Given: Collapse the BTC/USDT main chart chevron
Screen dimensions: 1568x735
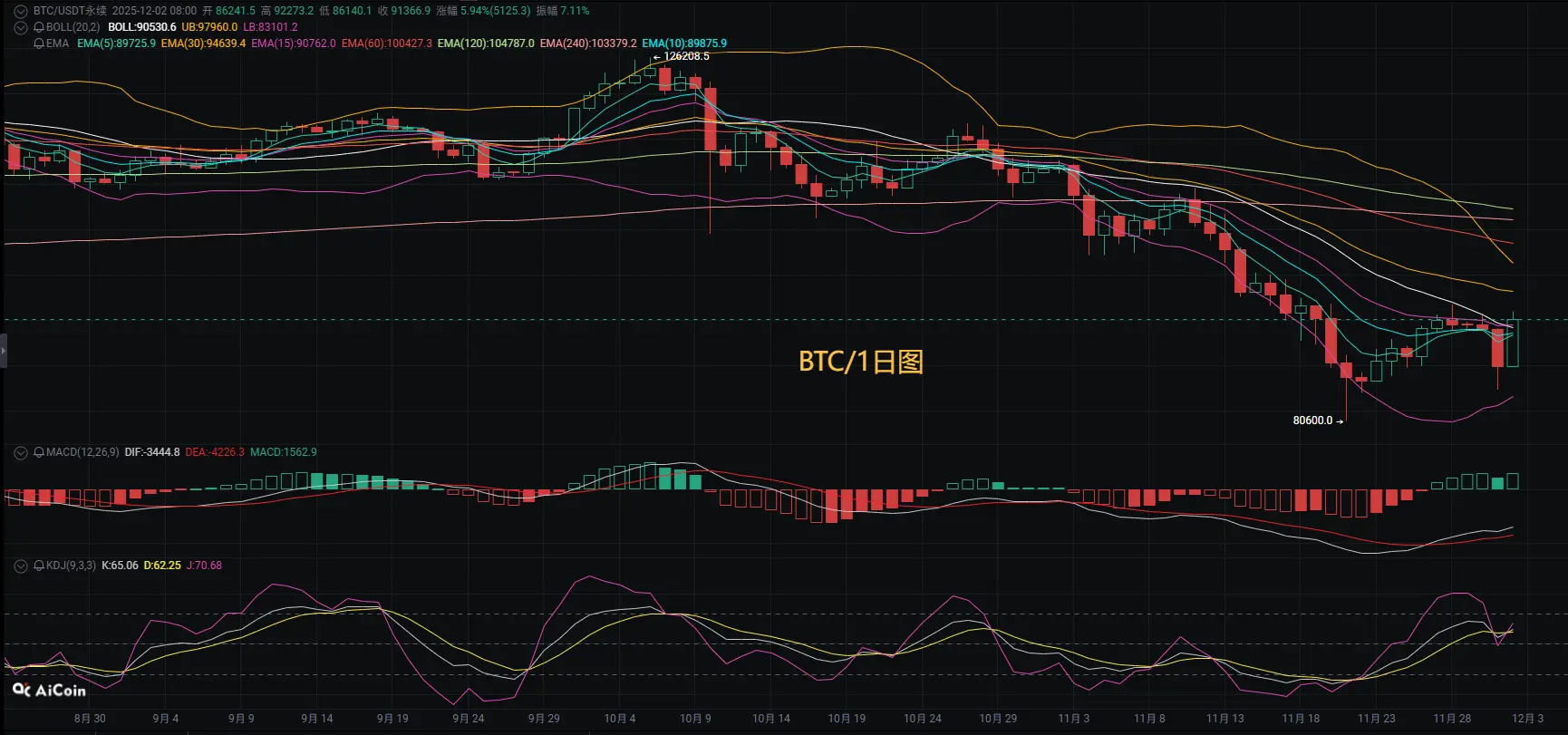Looking at the screenshot, I should tap(21, 11).
